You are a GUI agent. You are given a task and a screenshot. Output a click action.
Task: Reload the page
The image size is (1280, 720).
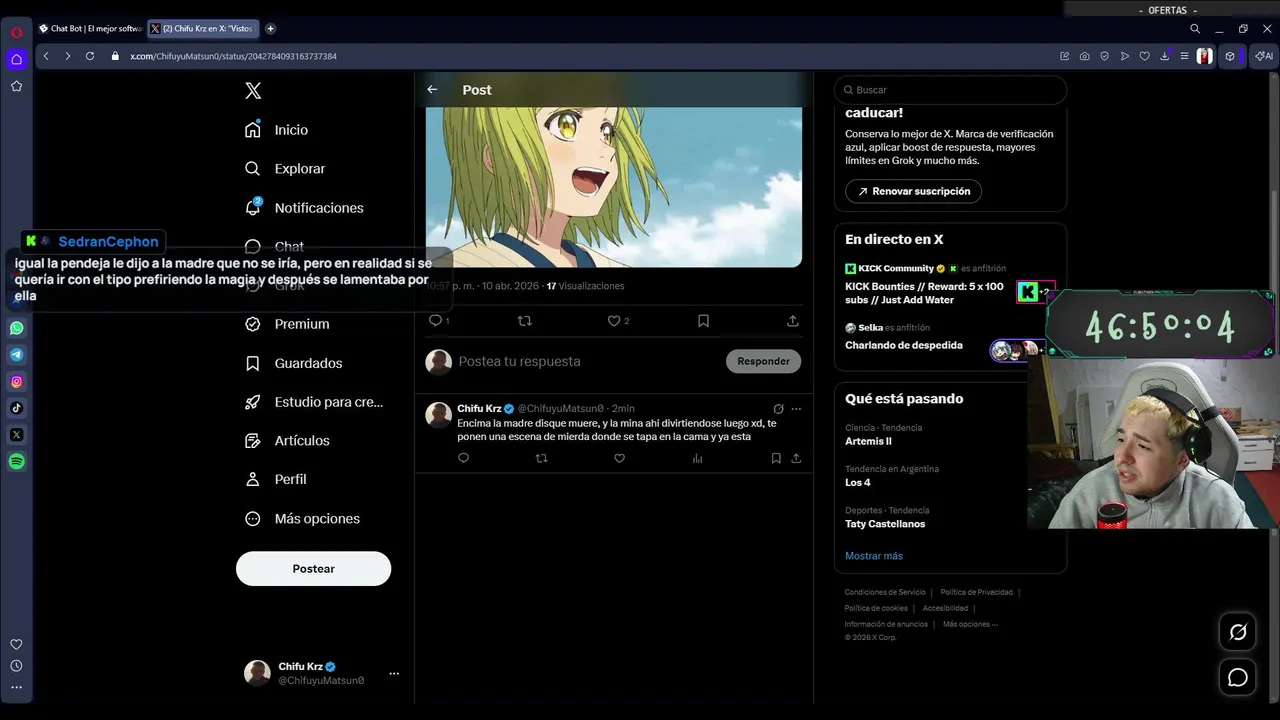(89, 56)
